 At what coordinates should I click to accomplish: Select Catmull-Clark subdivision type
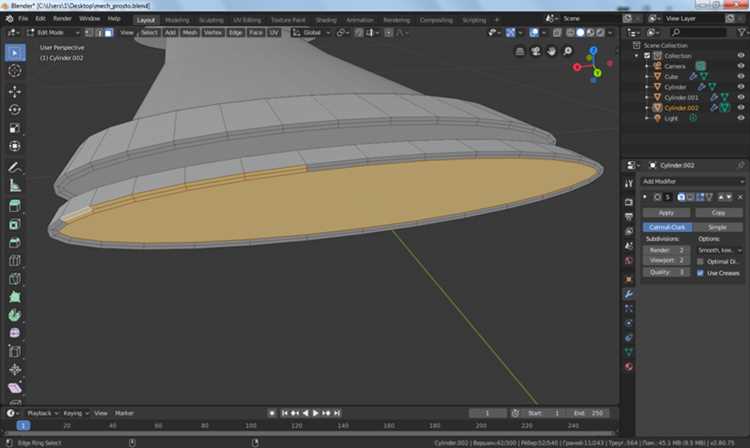click(x=667, y=227)
